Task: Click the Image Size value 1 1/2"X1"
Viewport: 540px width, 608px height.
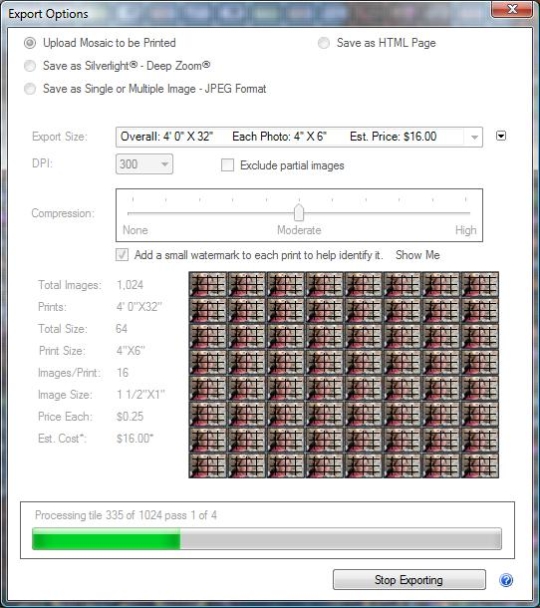Action: (x=141, y=395)
